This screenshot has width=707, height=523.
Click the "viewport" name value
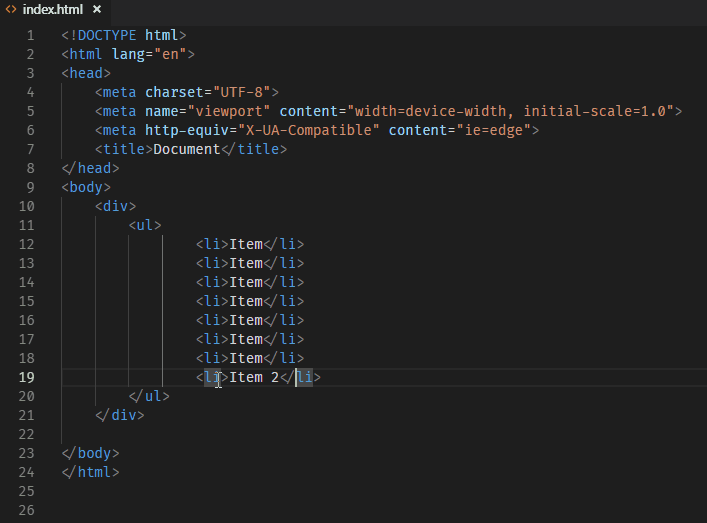pos(229,111)
